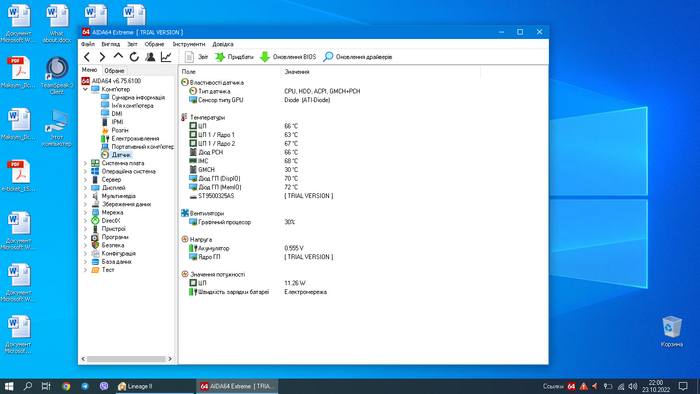Expand the Операційна система node
The height and width of the screenshot is (394, 700).
coord(85,171)
